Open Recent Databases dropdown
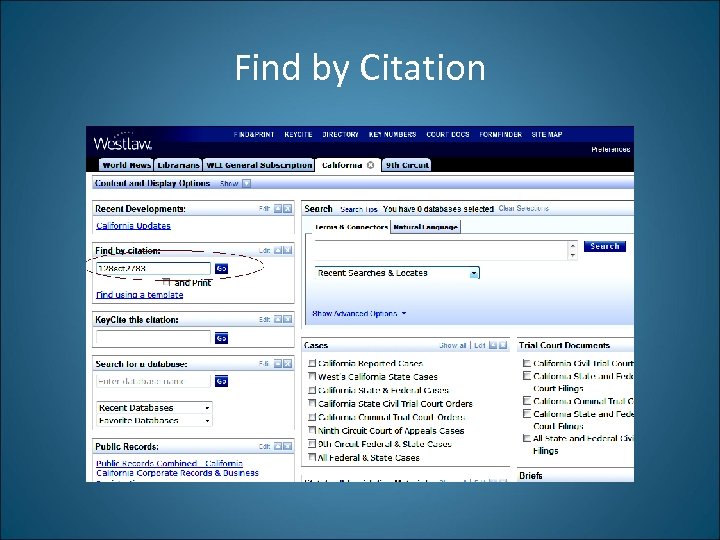The width and height of the screenshot is (720, 540). click(x=207, y=408)
